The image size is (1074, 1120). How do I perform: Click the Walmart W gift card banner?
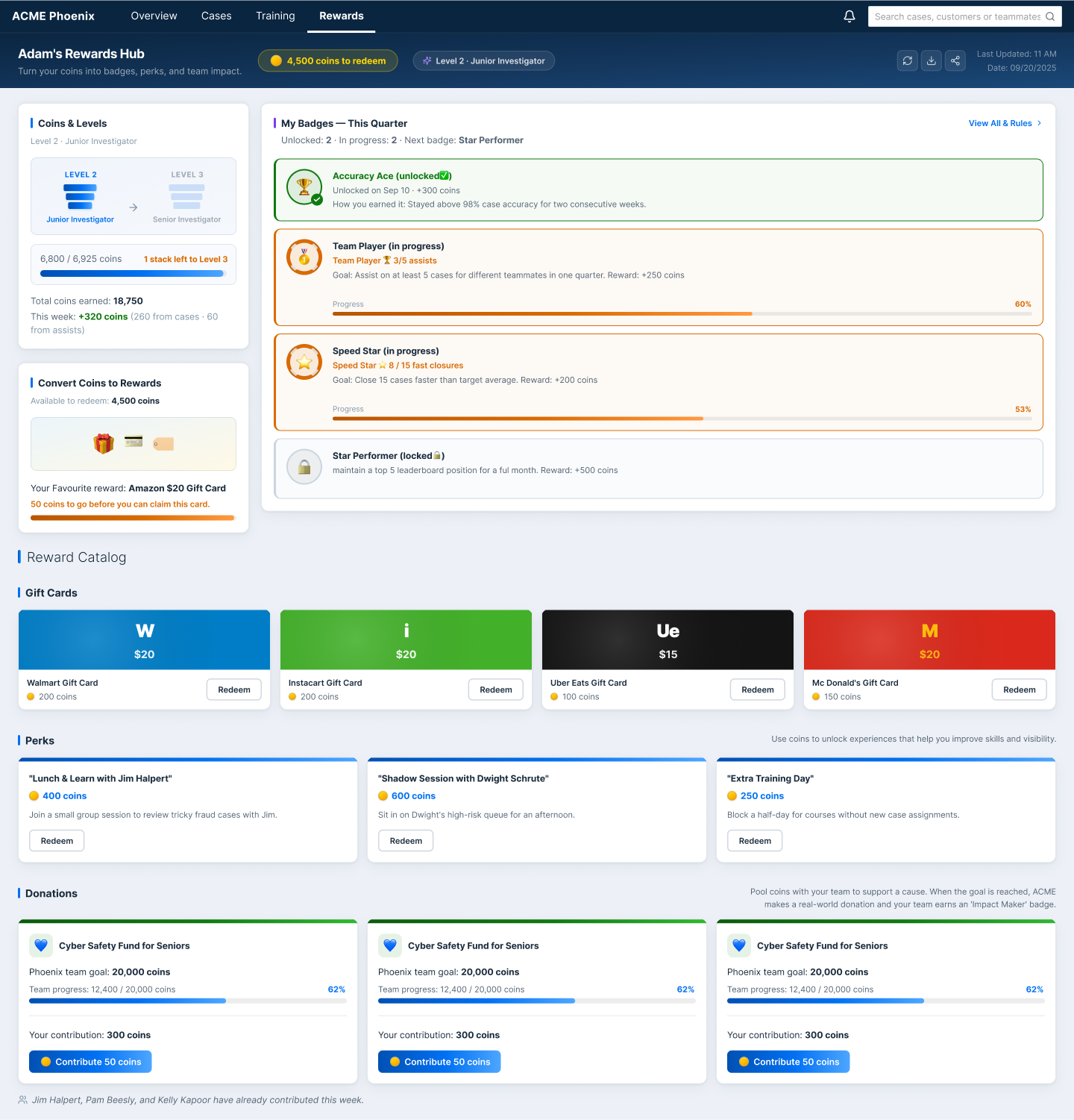144,640
